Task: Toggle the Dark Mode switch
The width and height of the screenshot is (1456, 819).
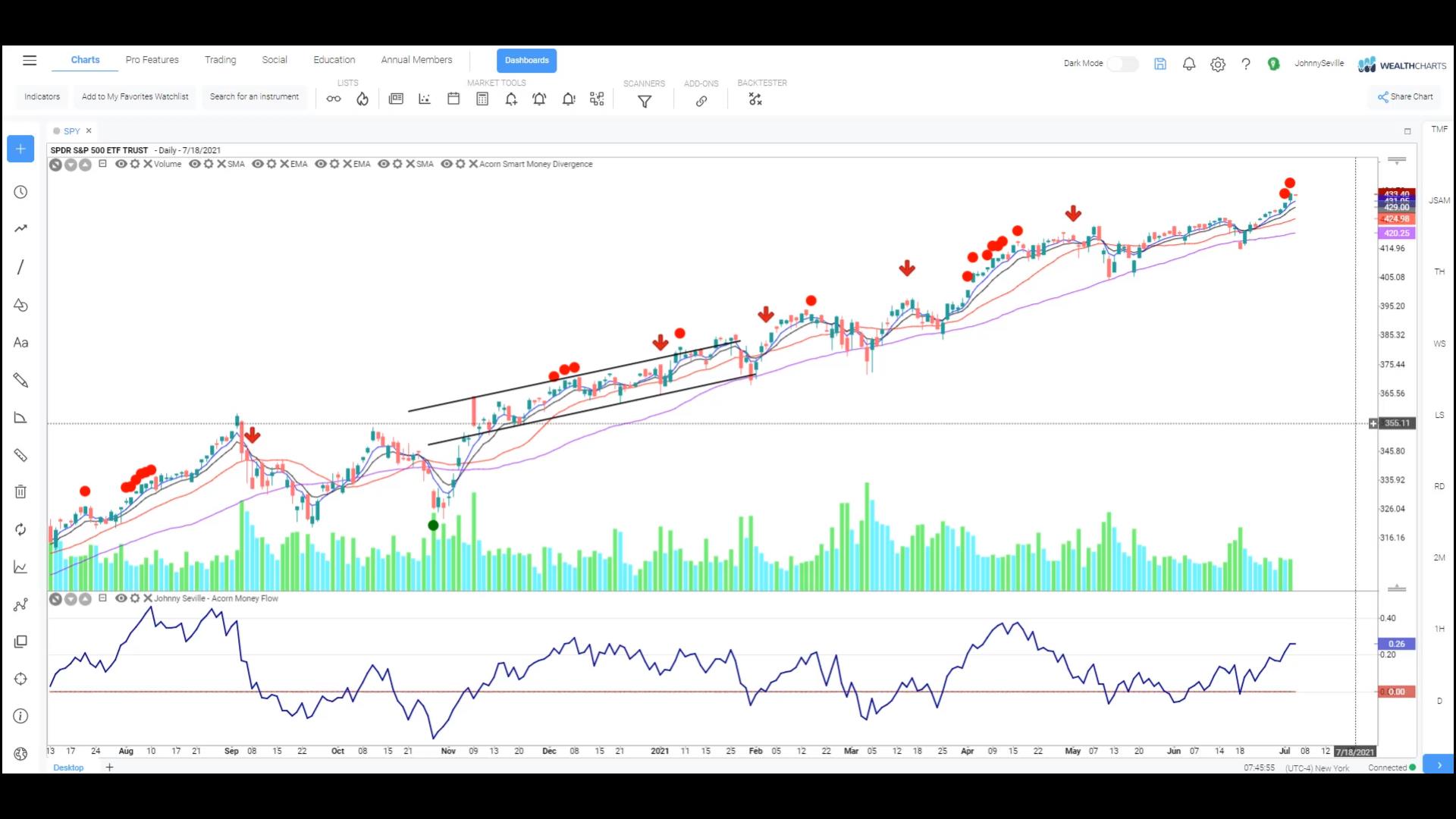Action: [x=1122, y=64]
